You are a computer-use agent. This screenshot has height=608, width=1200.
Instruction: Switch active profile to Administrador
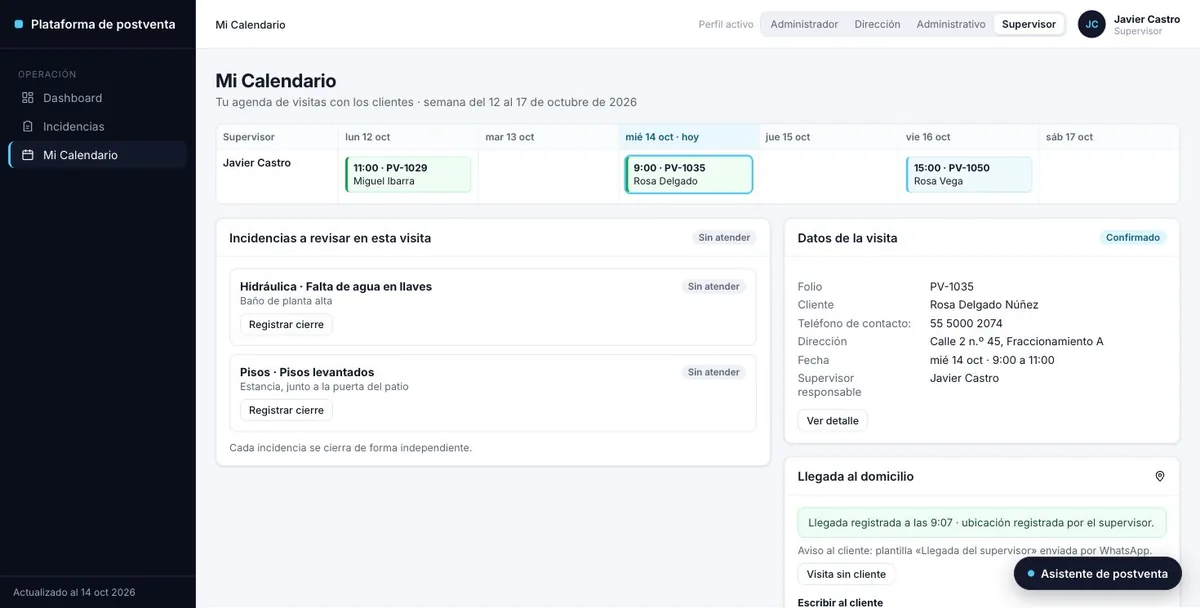tap(804, 24)
